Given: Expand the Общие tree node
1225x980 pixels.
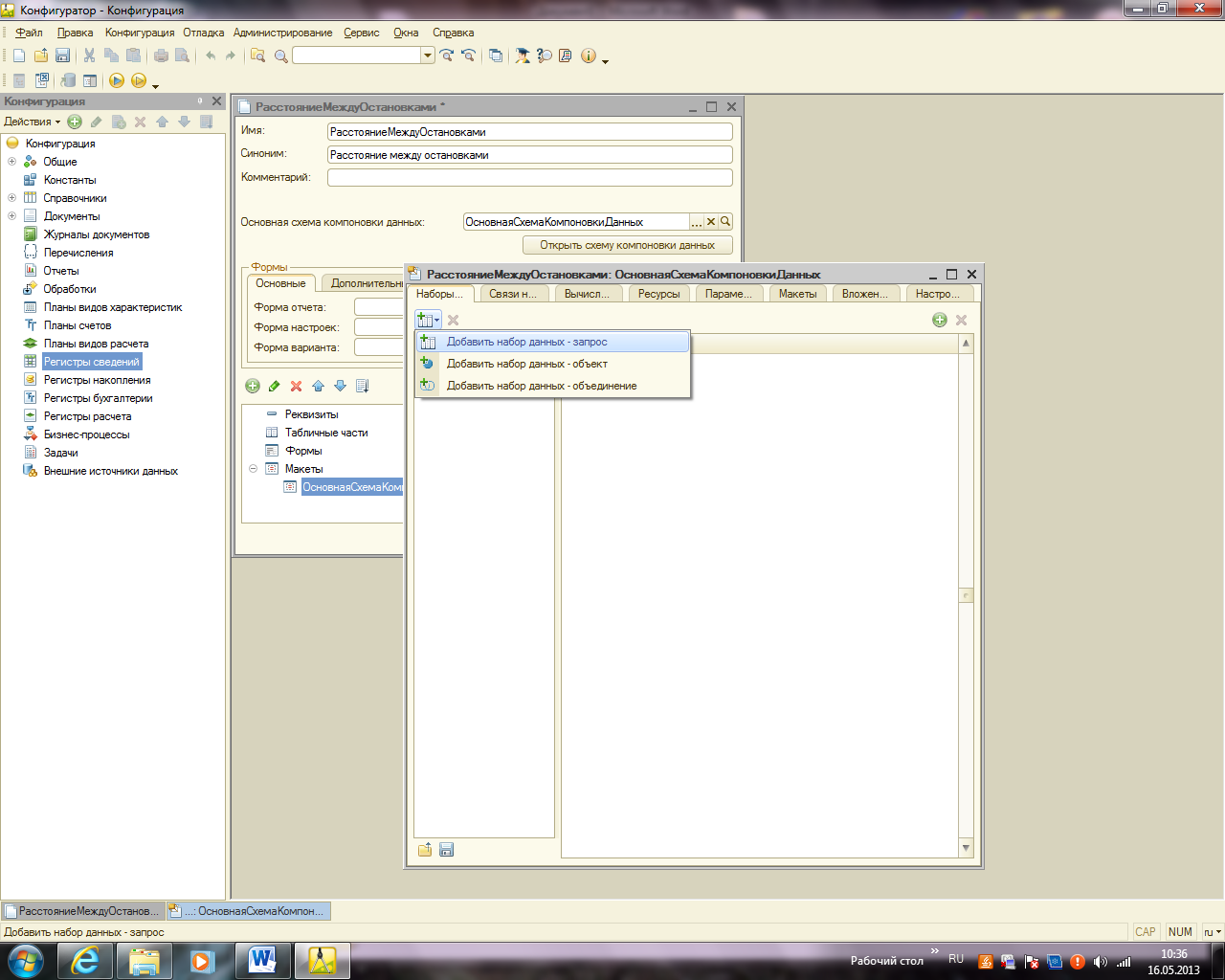Looking at the screenshot, I should [x=11, y=162].
